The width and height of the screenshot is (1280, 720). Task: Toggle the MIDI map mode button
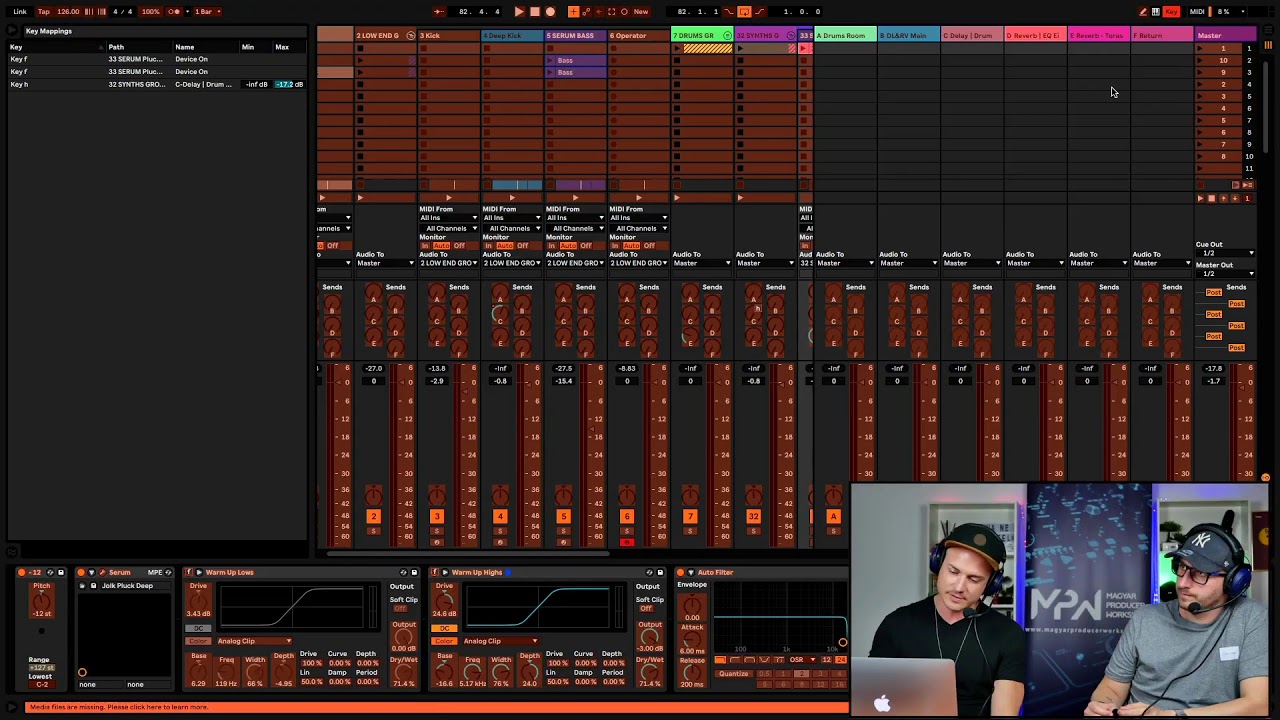[1196, 11]
